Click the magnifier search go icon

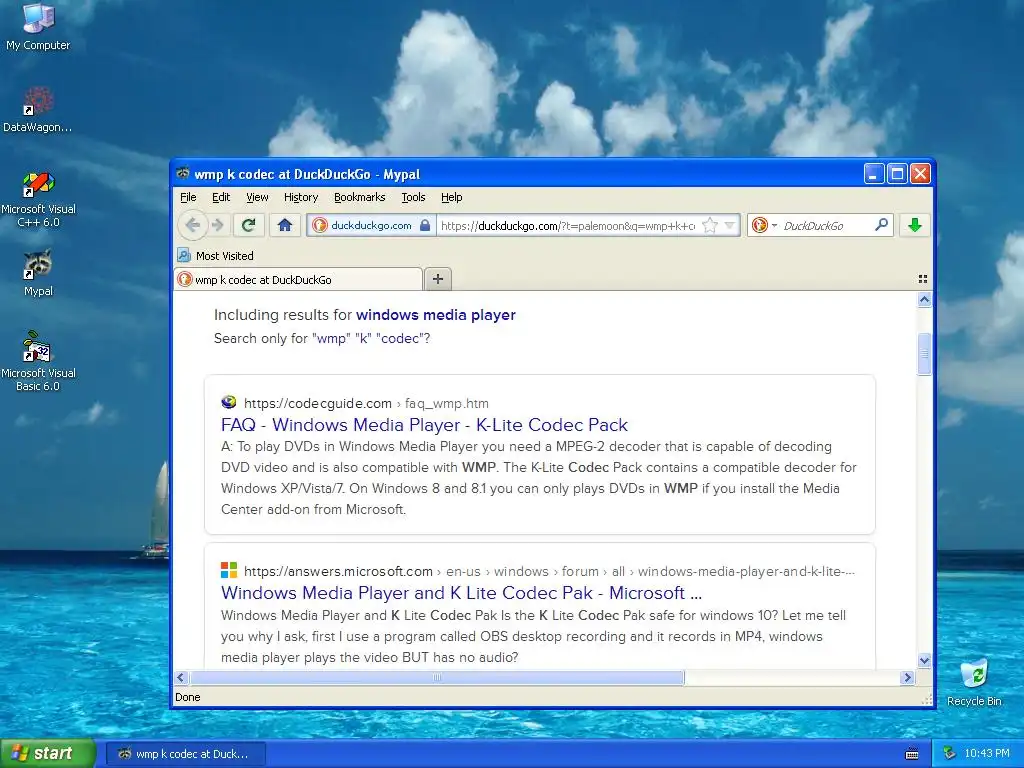click(881, 225)
